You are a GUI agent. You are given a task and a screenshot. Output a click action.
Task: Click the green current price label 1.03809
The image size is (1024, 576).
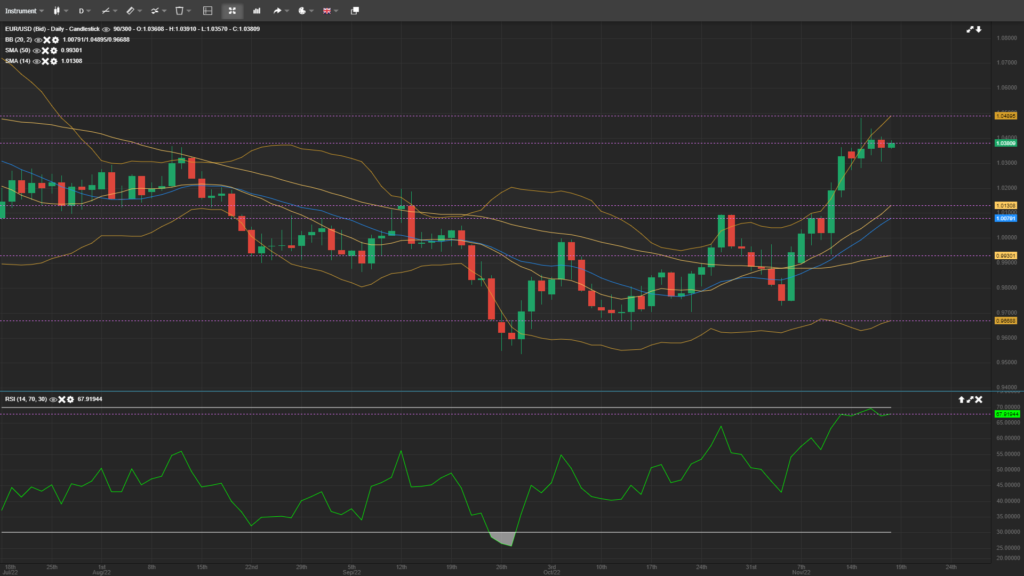[x=1006, y=143]
